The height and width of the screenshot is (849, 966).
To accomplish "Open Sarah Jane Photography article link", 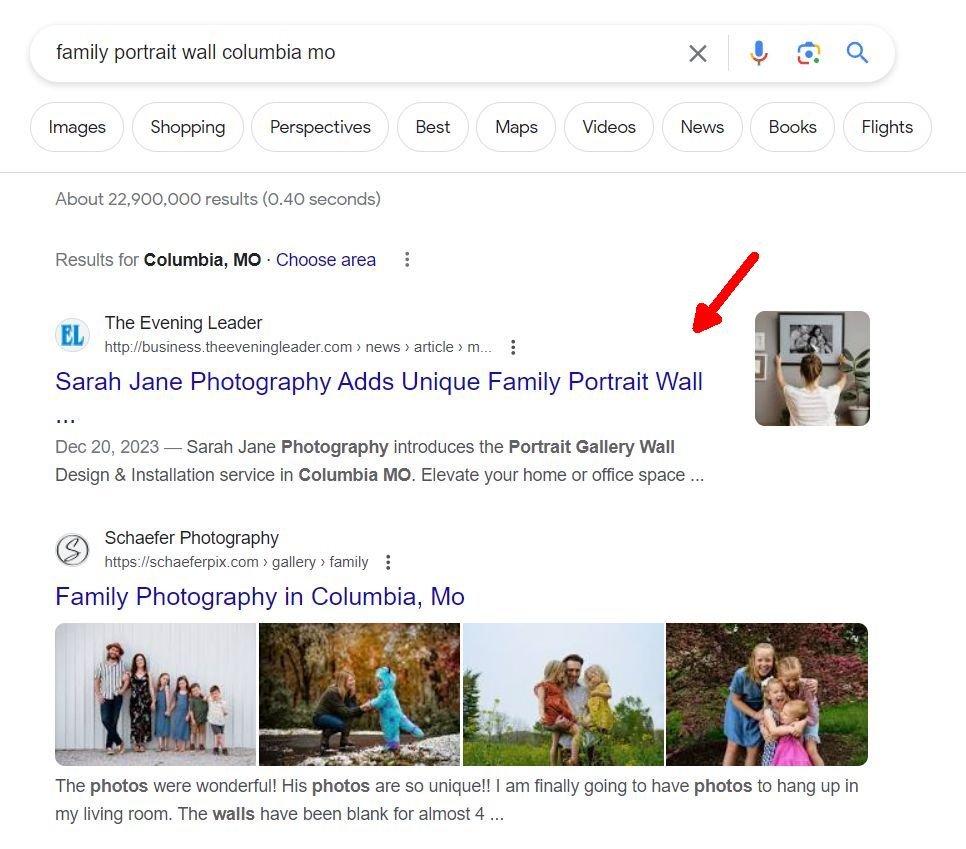I will (x=378, y=382).
